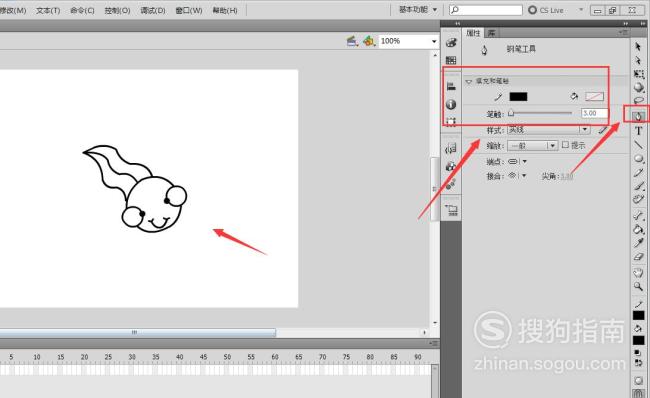Click the stage horizontal scrollbar

tap(138, 332)
